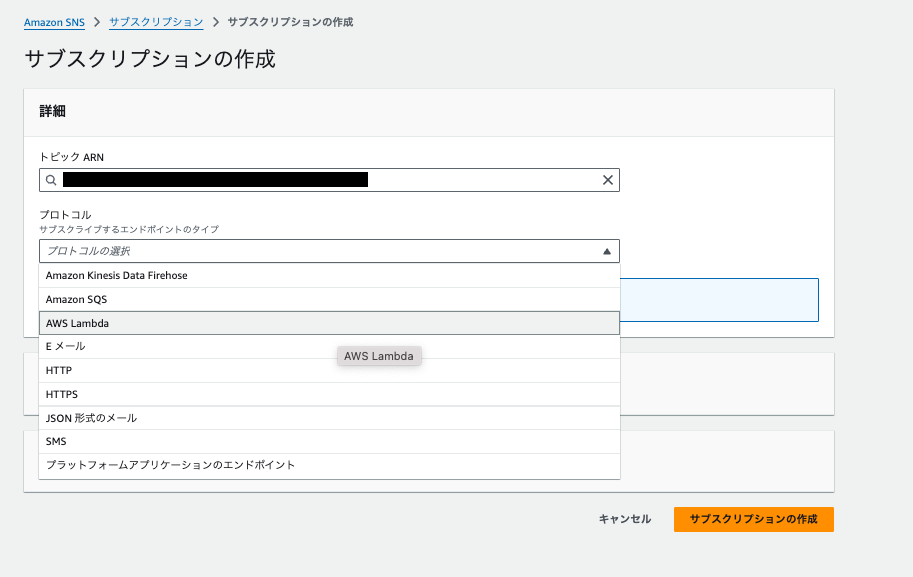Screen dimensions: 913x577
Task: Go to サブスクリプション breadcrumb link
Action: click(156, 22)
